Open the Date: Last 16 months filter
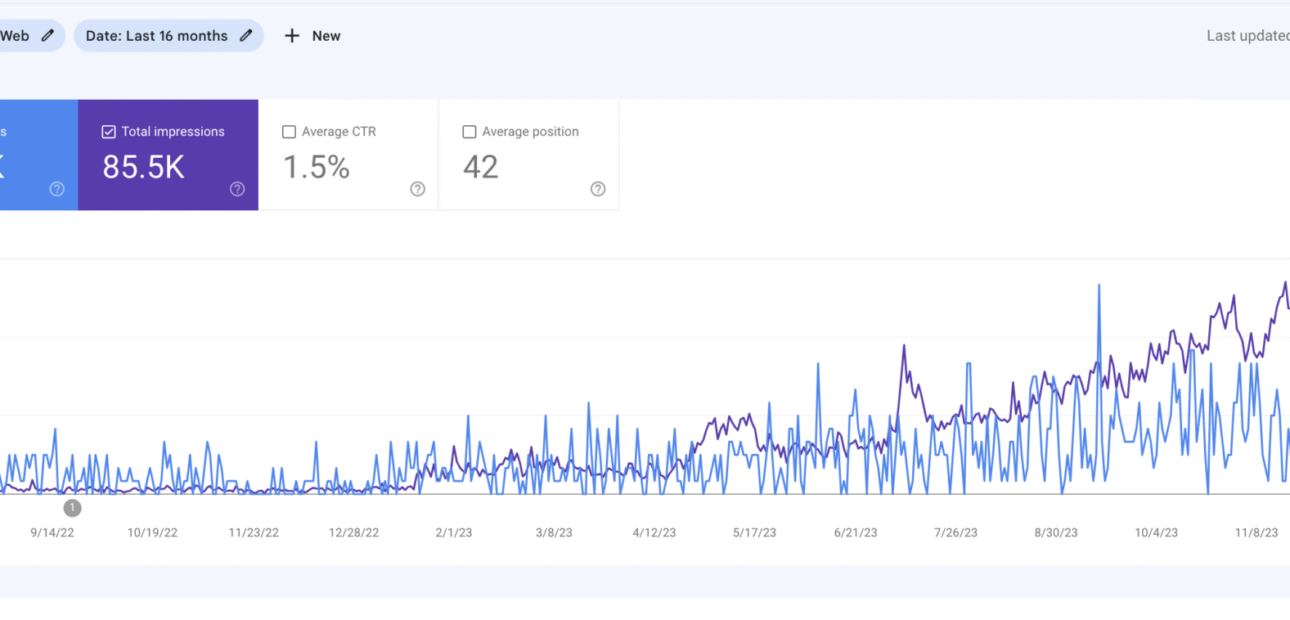1290x620 pixels. 156,36
